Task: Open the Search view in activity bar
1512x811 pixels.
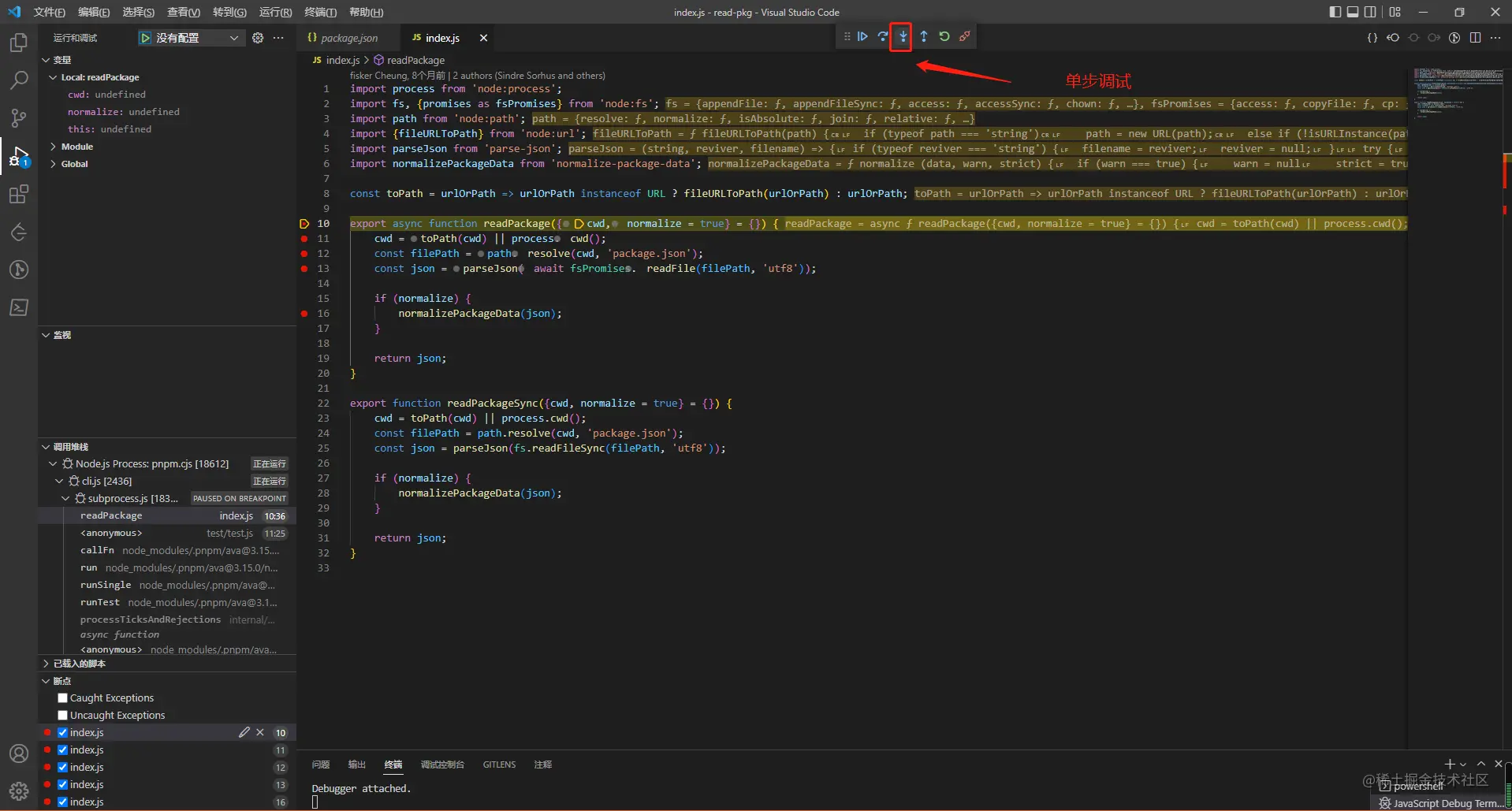Action: [19, 80]
